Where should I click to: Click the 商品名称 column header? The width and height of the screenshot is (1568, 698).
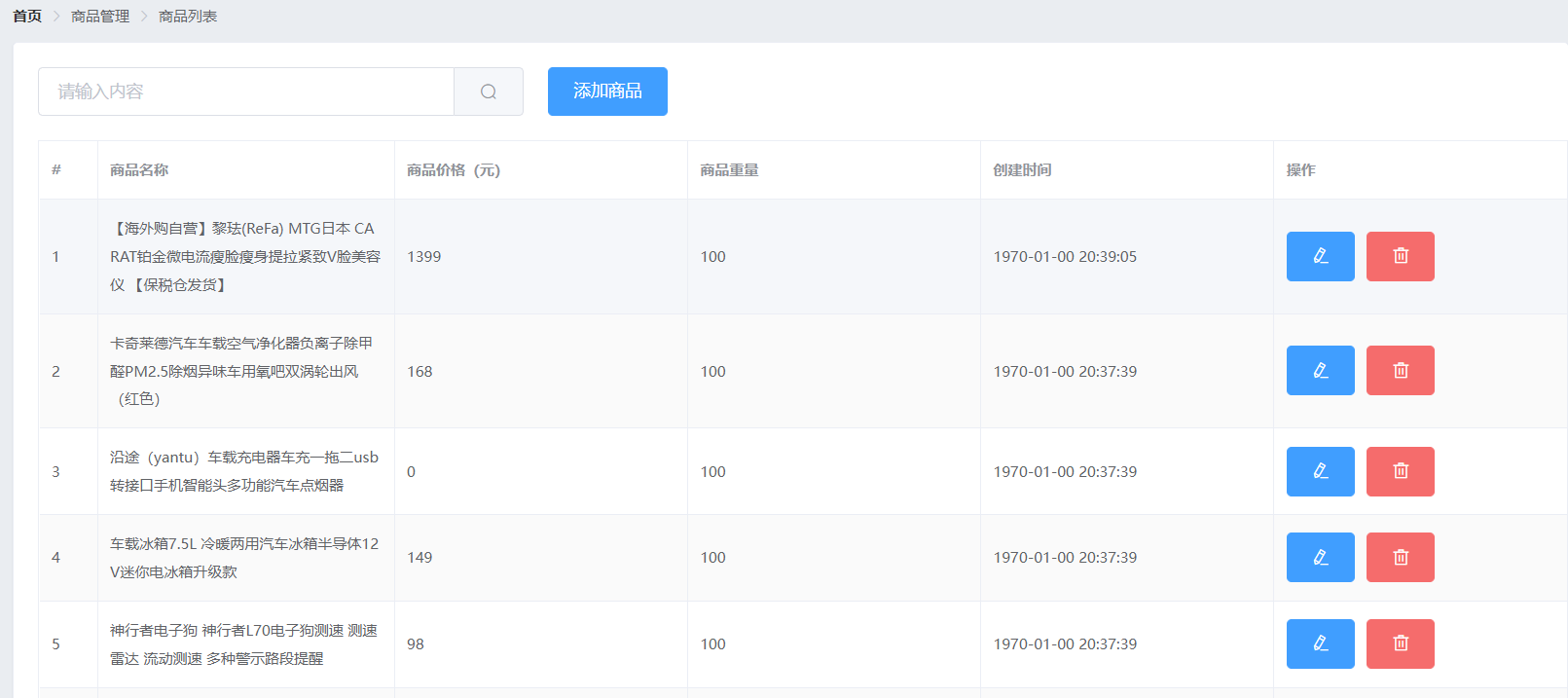tap(139, 170)
